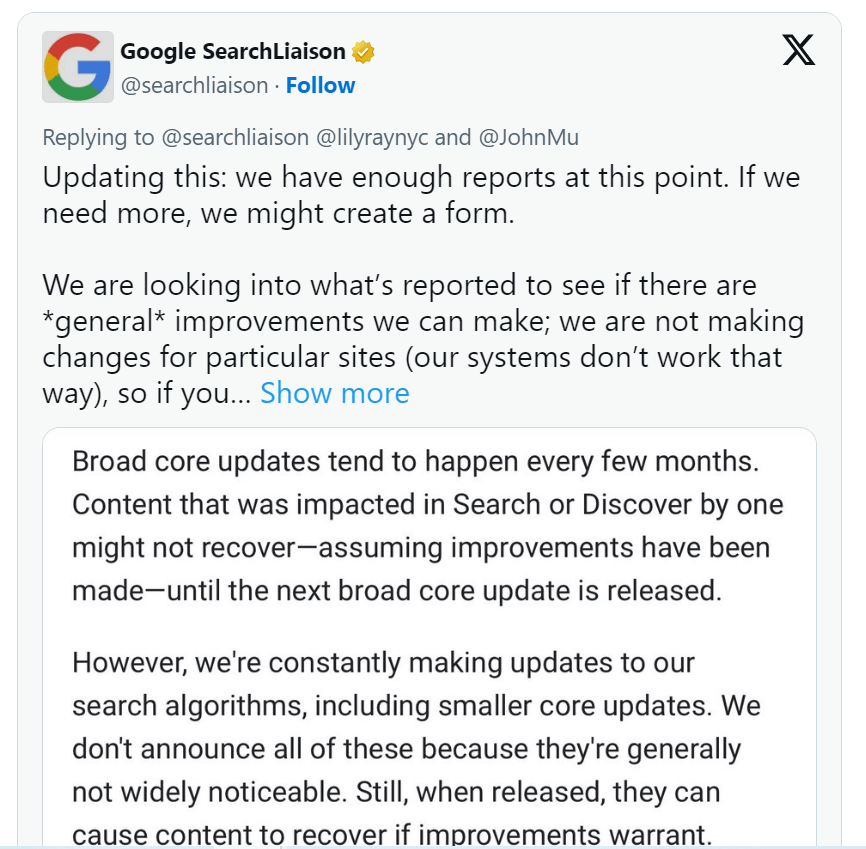Follow the Google SearchLiaison account
Viewport: 866px width, 849px height.
pos(320,86)
